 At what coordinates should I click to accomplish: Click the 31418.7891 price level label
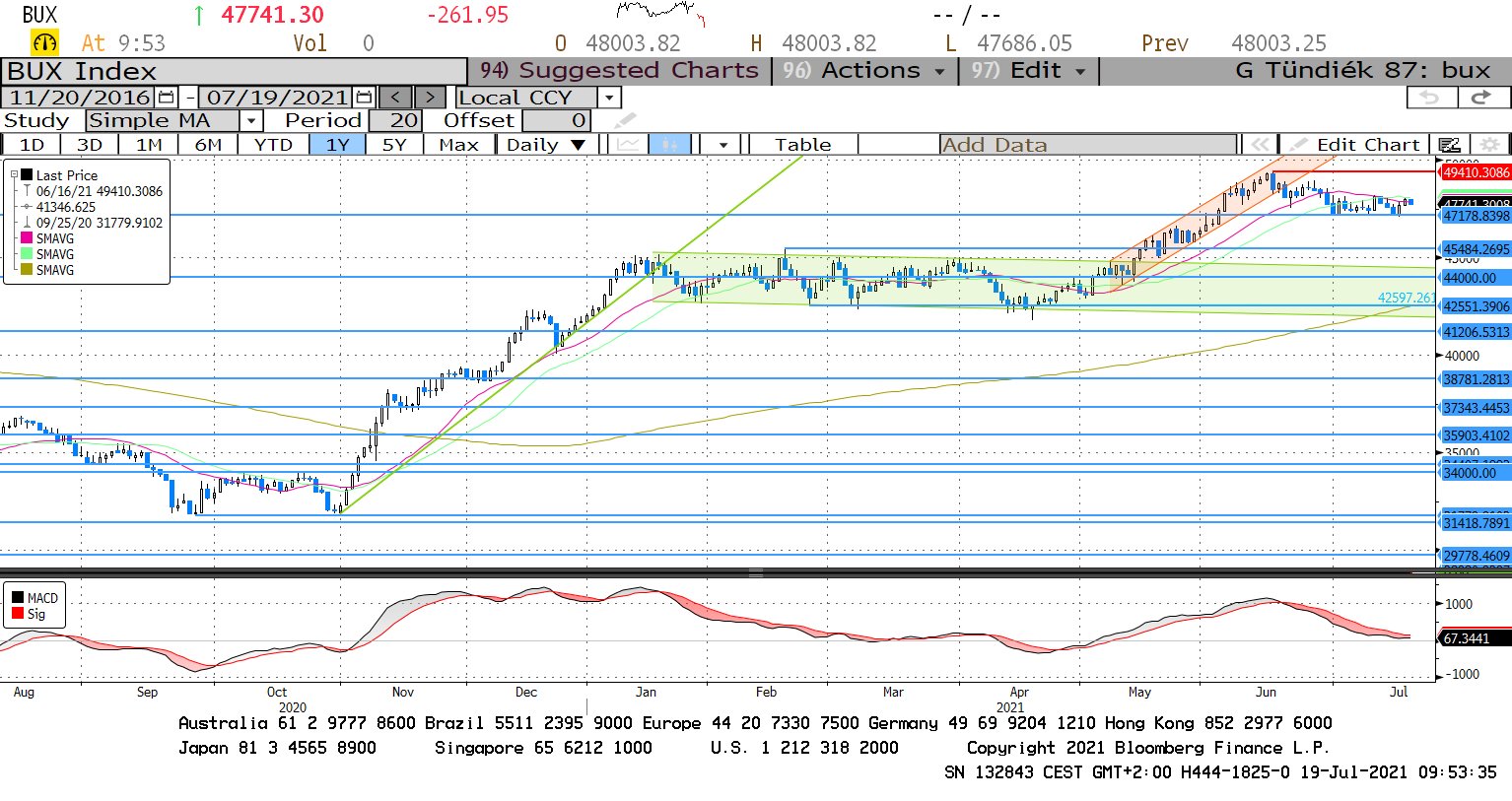click(x=1476, y=523)
